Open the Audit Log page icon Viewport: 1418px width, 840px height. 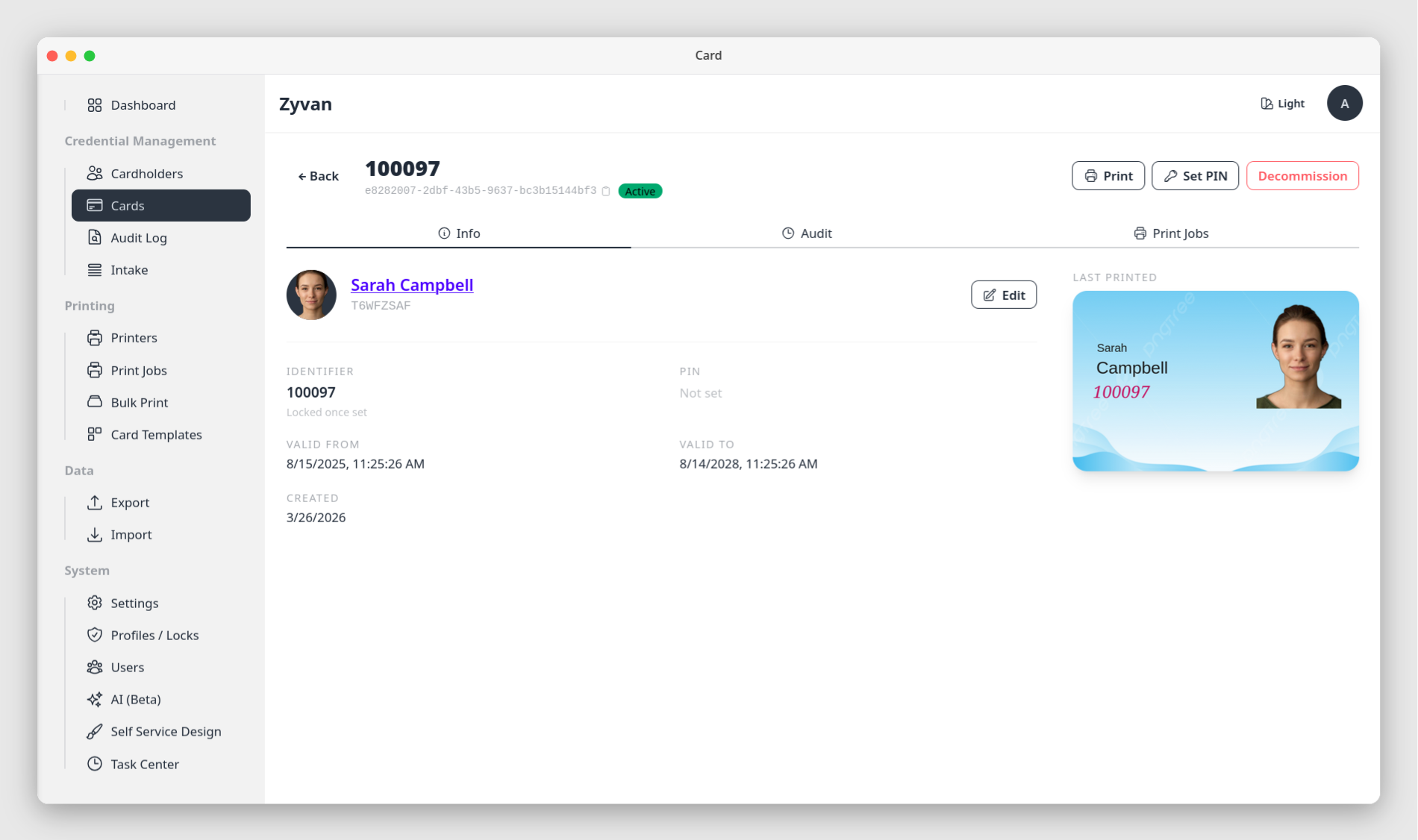95,237
